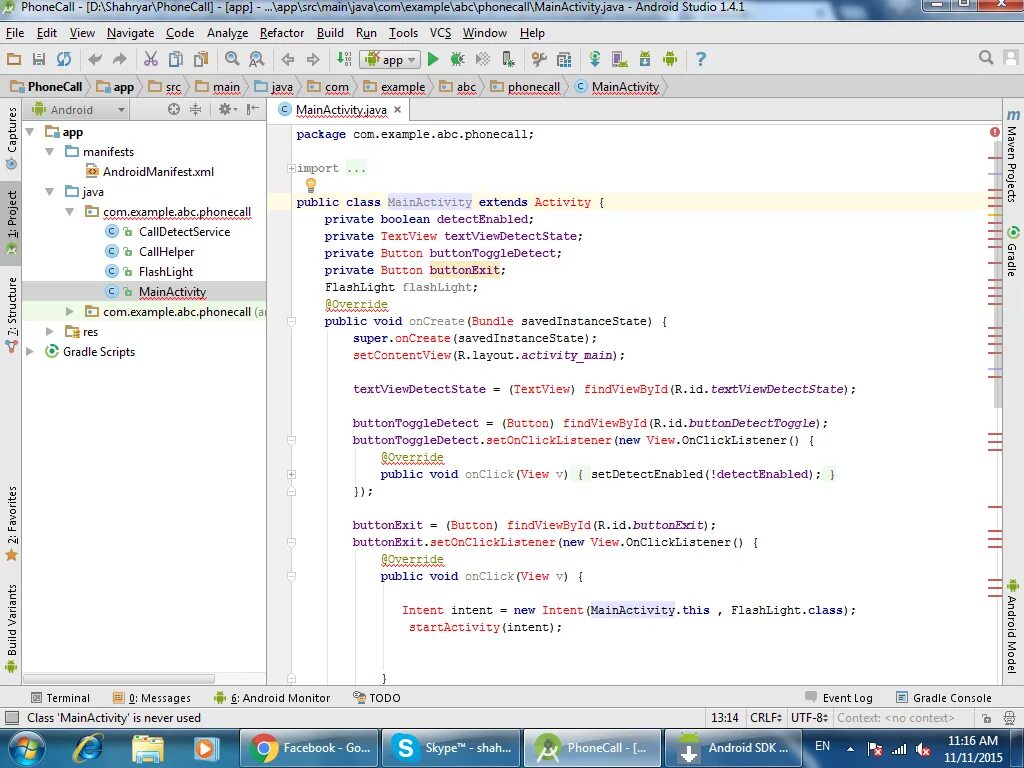Open the TODO tool window
This screenshot has width=1024, height=768.
point(377,697)
